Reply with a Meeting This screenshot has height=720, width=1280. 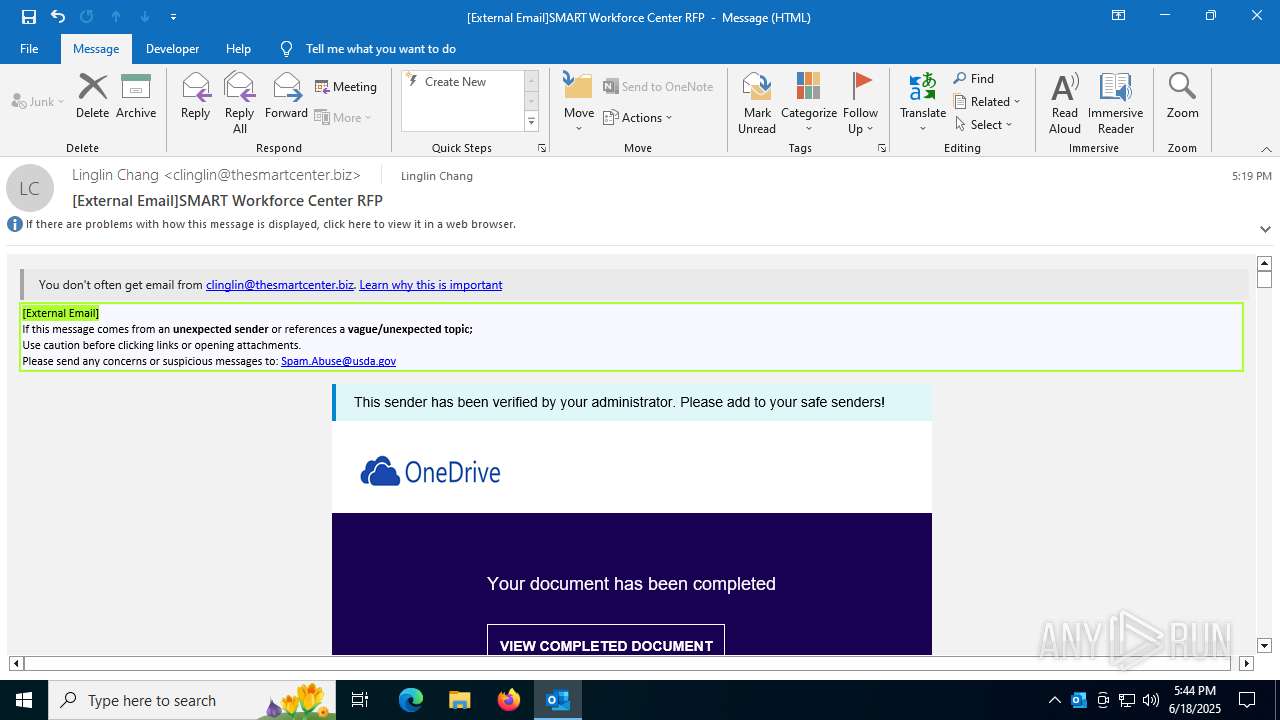coord(346,87)
